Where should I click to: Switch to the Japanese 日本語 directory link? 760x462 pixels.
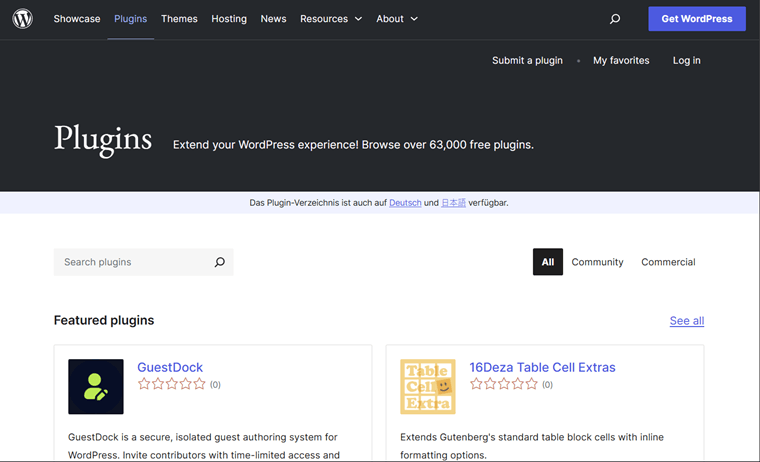click(x=453, y=203)
